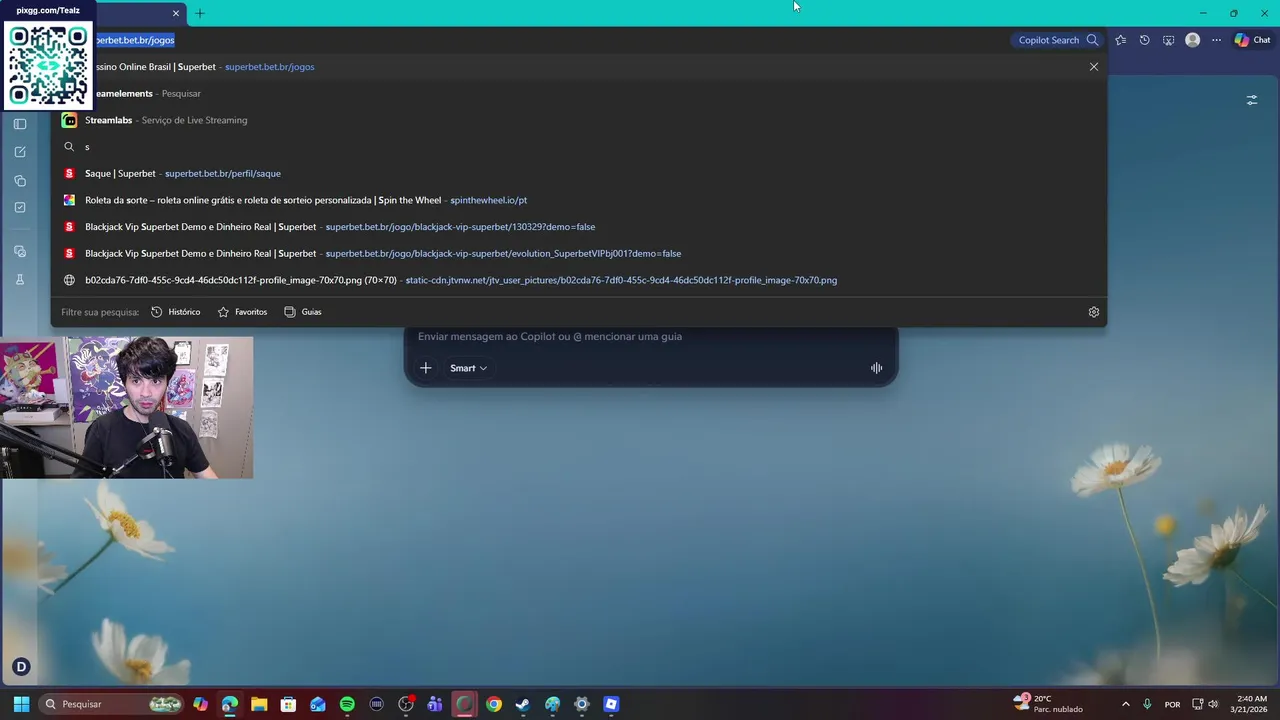Click the plus attach button in Copilot box
This screenshot has width=1280, height=720.
[425, 368]
